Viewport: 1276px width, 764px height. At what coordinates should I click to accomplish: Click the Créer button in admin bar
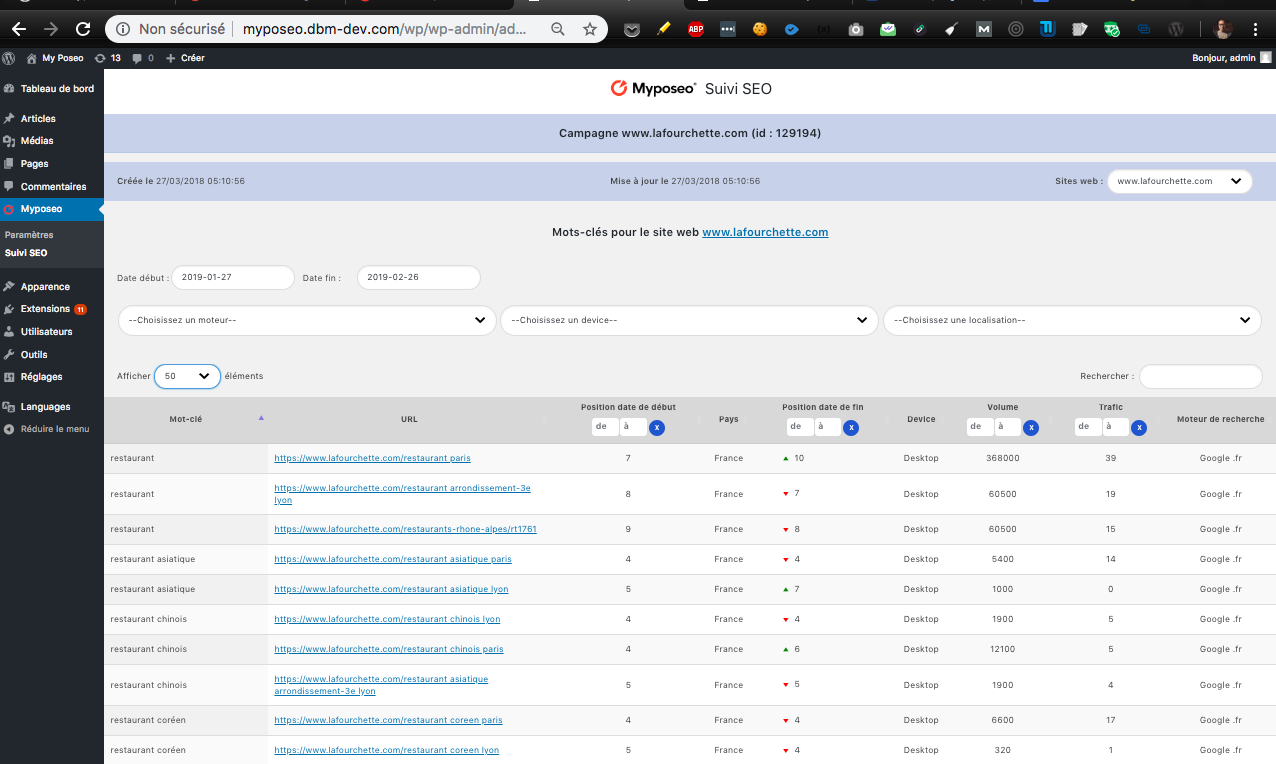pyautogui.click(x=185, y=58)
